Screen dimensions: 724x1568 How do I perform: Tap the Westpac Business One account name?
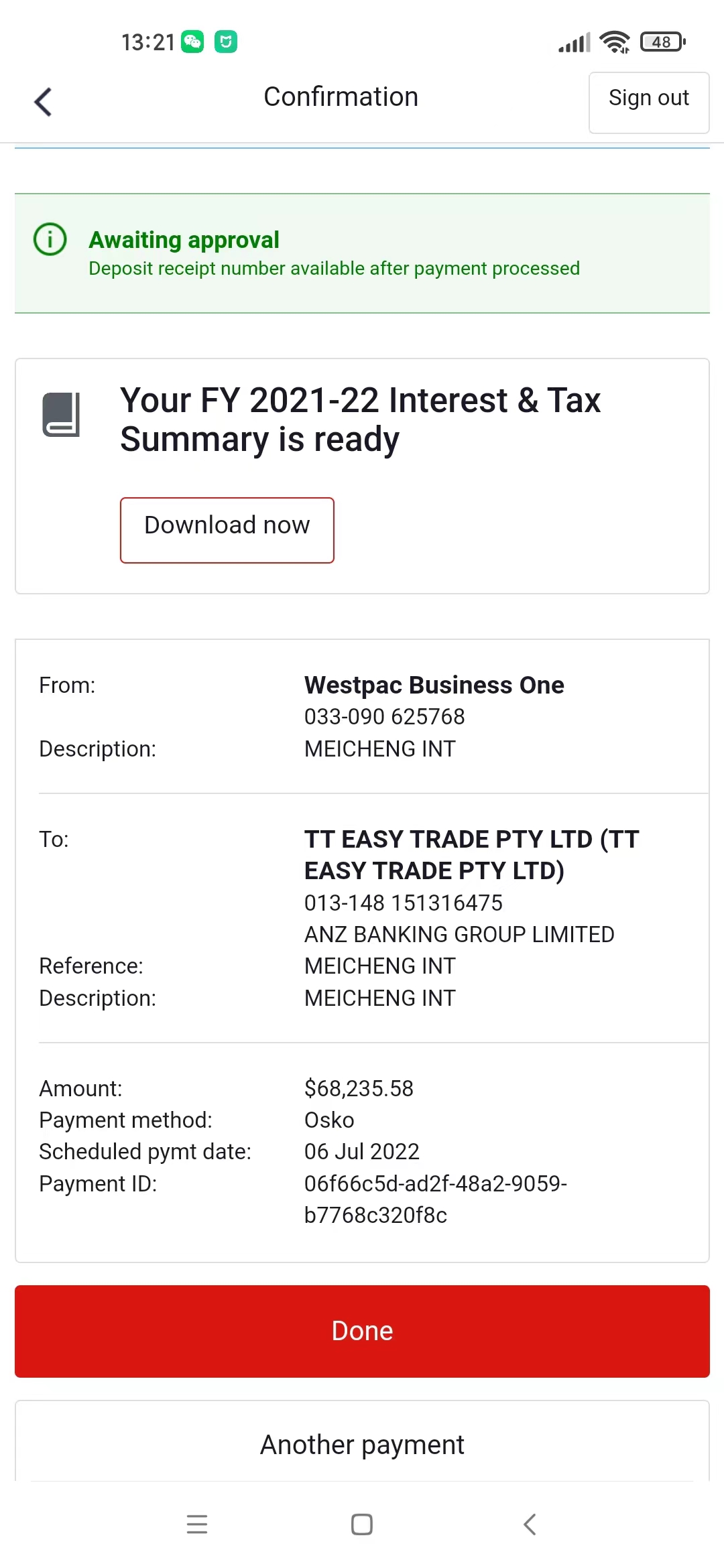pos(434,685)
